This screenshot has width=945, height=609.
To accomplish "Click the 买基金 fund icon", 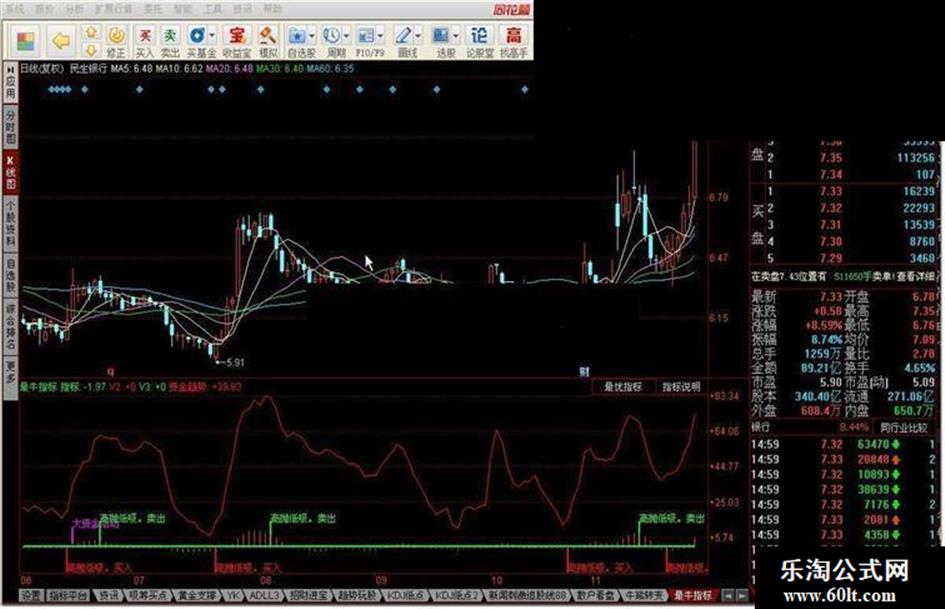I will point(197,36).
